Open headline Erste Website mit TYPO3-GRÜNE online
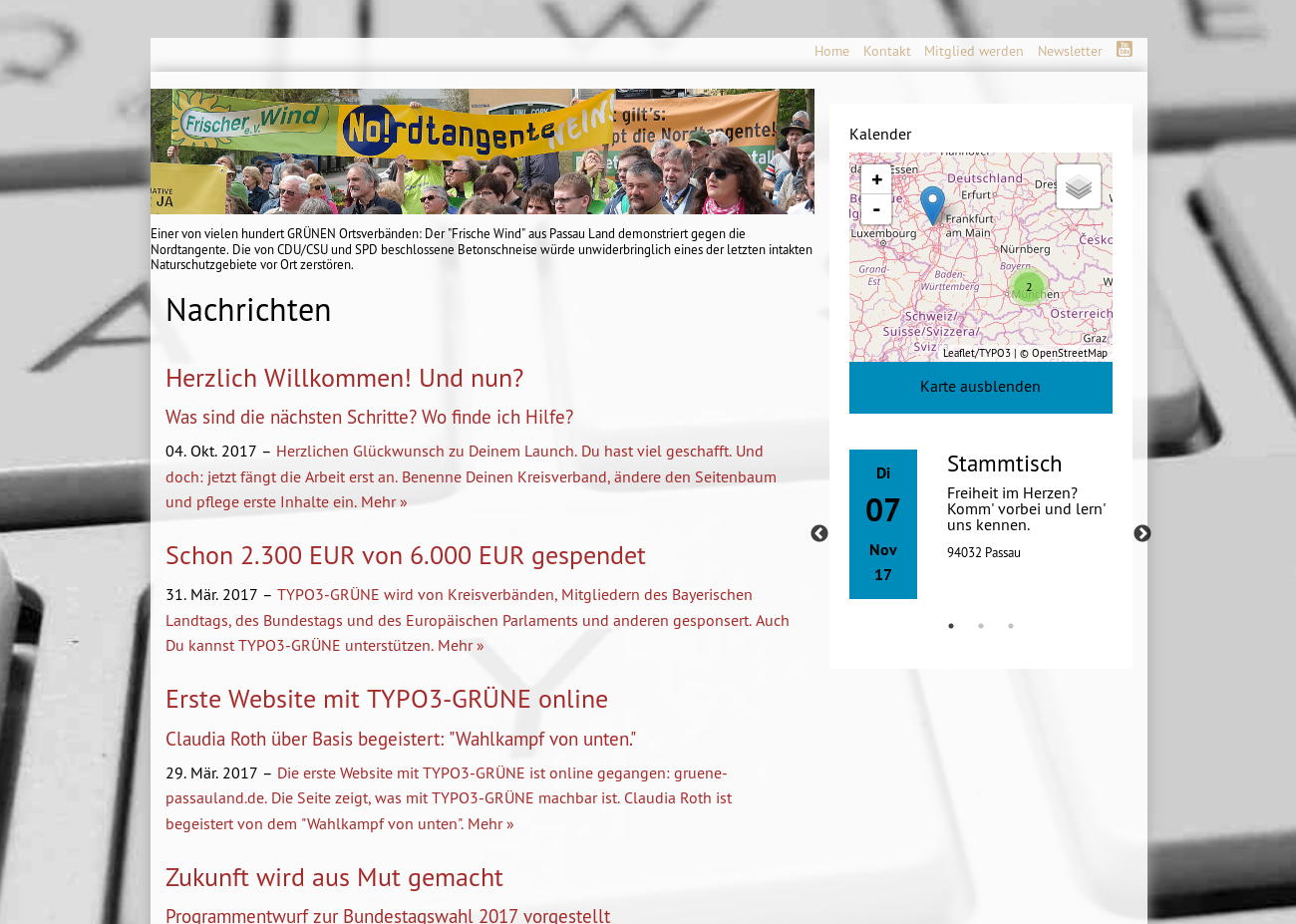This screenshot has width=1296, height=924. [387, 699]
